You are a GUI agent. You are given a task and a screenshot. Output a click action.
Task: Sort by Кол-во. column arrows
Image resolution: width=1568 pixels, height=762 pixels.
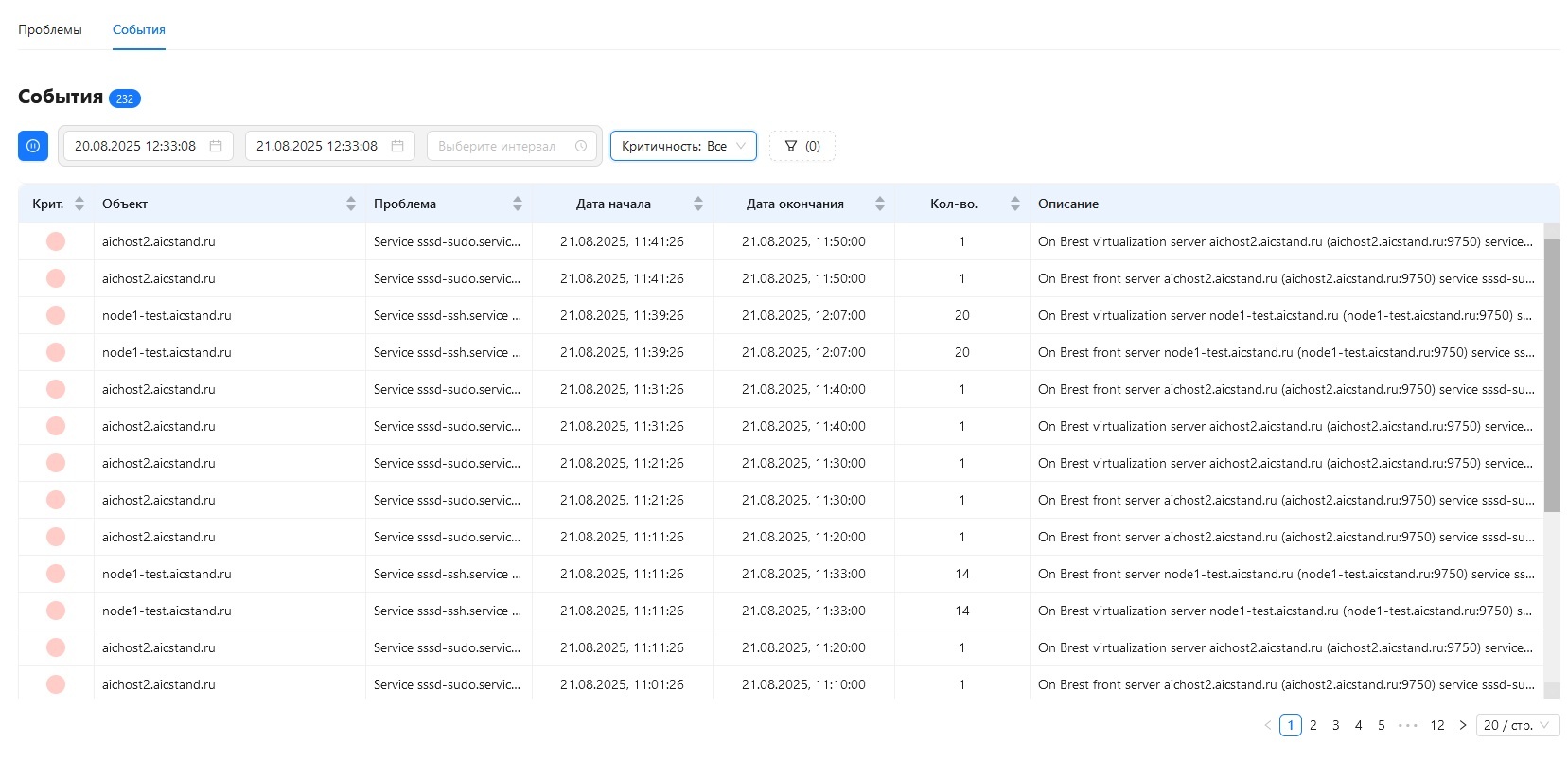(1015, 204)
